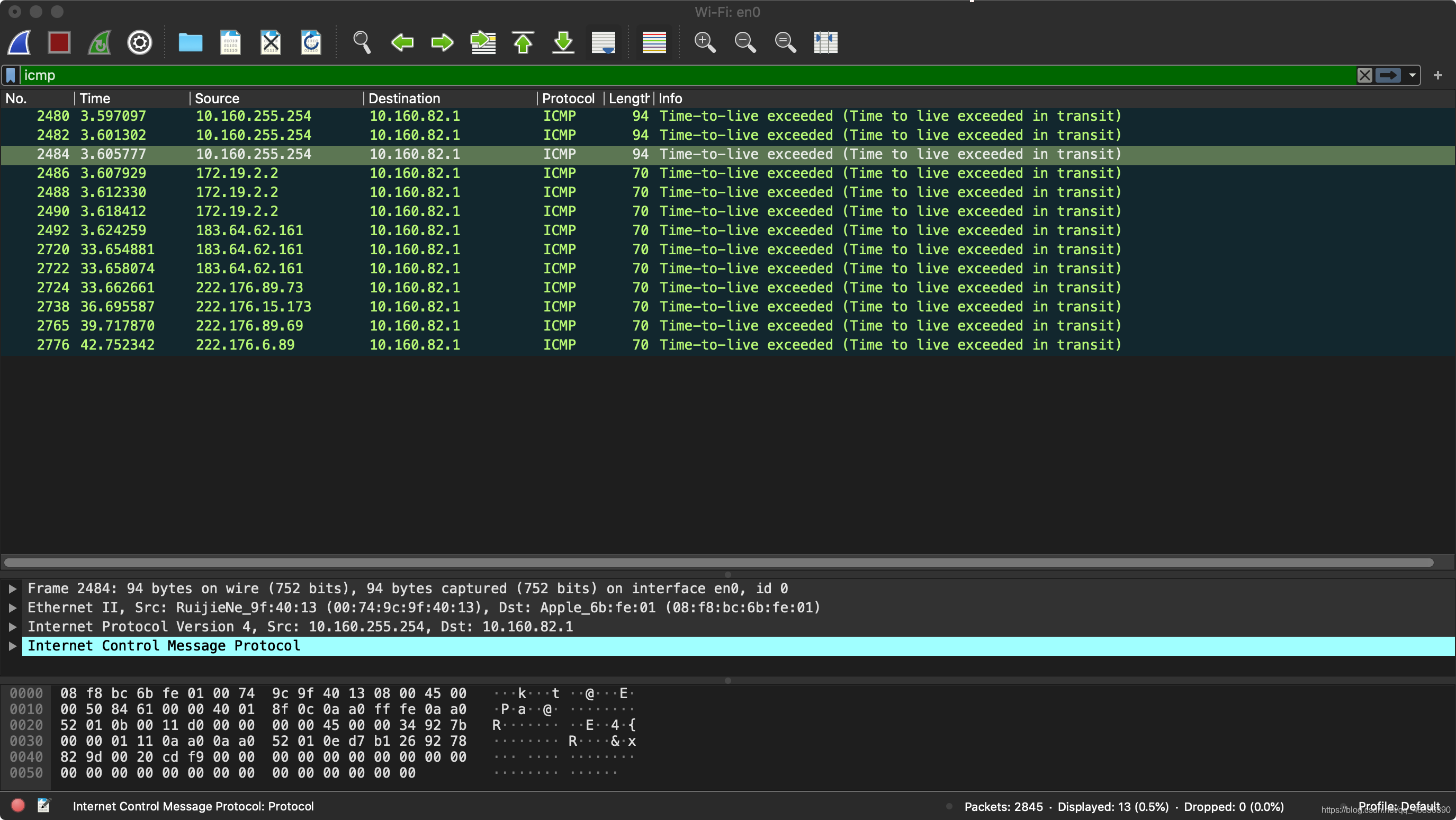The height and width of the screenshot is (820, 1456).
Task: Sort by the No. column header
Action: [x=37, y=99]
